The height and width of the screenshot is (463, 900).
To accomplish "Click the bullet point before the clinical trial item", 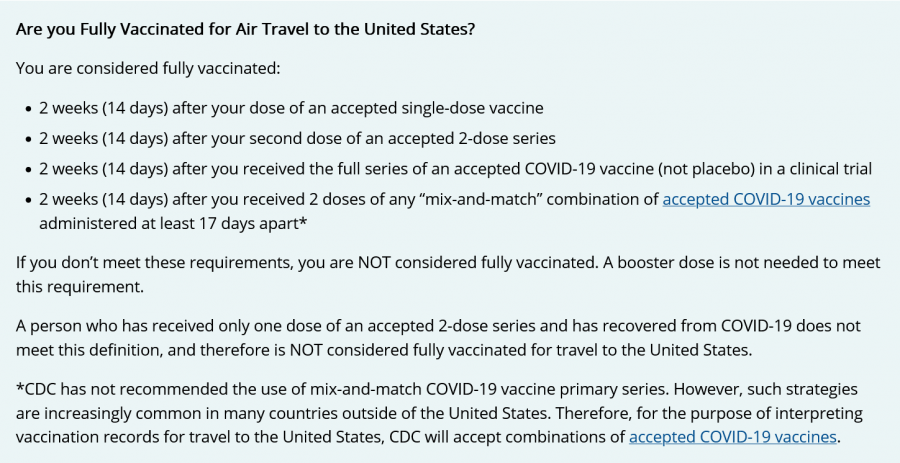I will click(26, 170).
